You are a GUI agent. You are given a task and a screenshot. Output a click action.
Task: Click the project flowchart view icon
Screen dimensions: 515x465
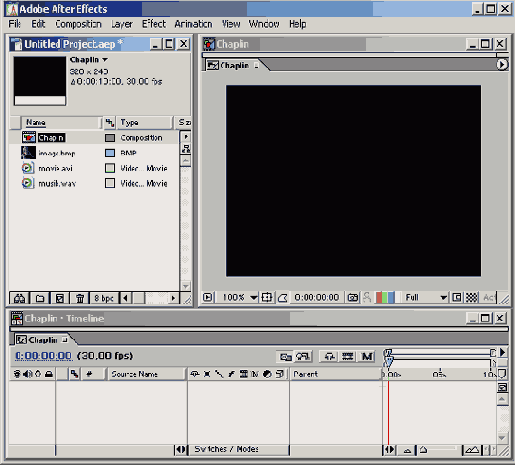point(186,149)
